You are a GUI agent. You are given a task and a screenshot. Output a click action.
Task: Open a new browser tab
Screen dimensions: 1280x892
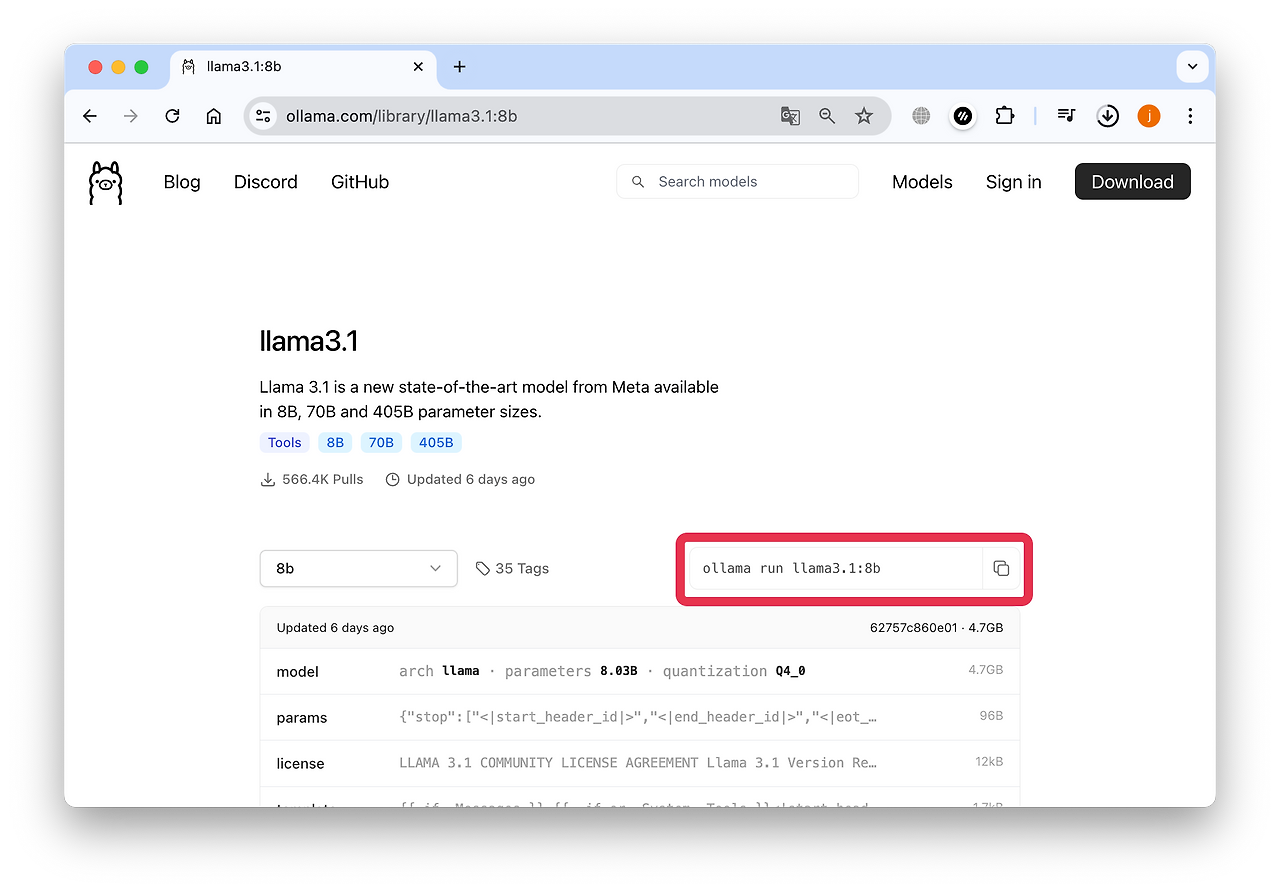[x=459, y=67]
